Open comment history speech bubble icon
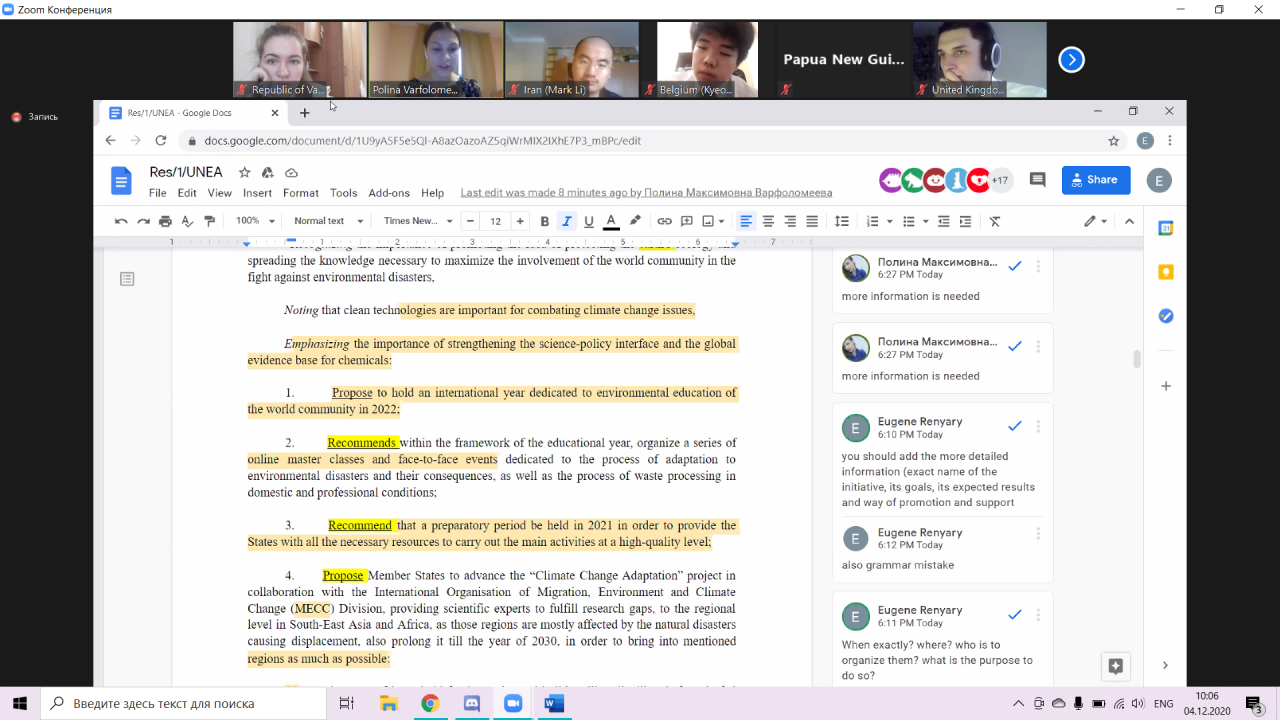The width and height of the screenshot is (1280, 720). point(1037,180)
